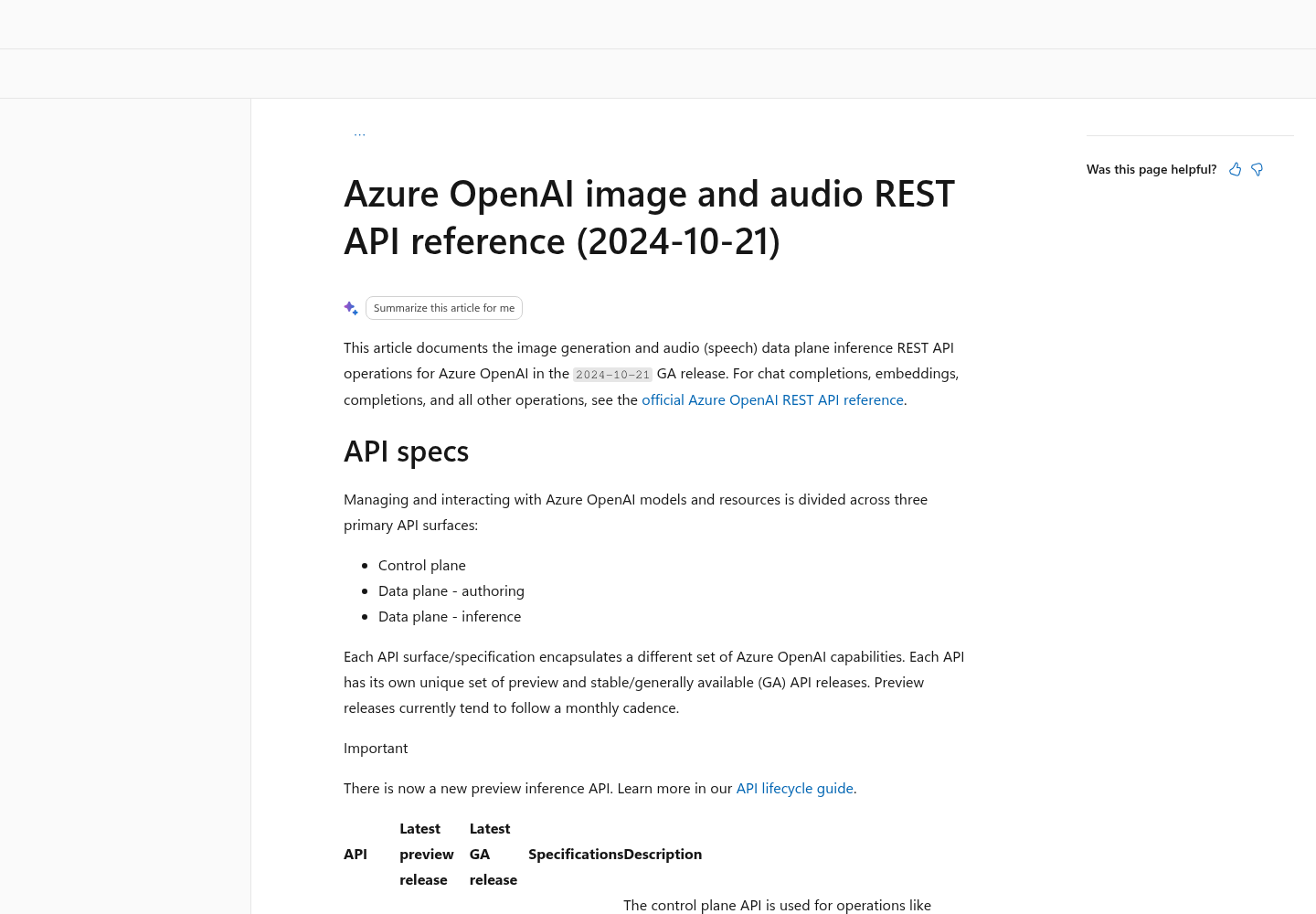
Task: Click the page title heading
Action: (x=649, y=218)
